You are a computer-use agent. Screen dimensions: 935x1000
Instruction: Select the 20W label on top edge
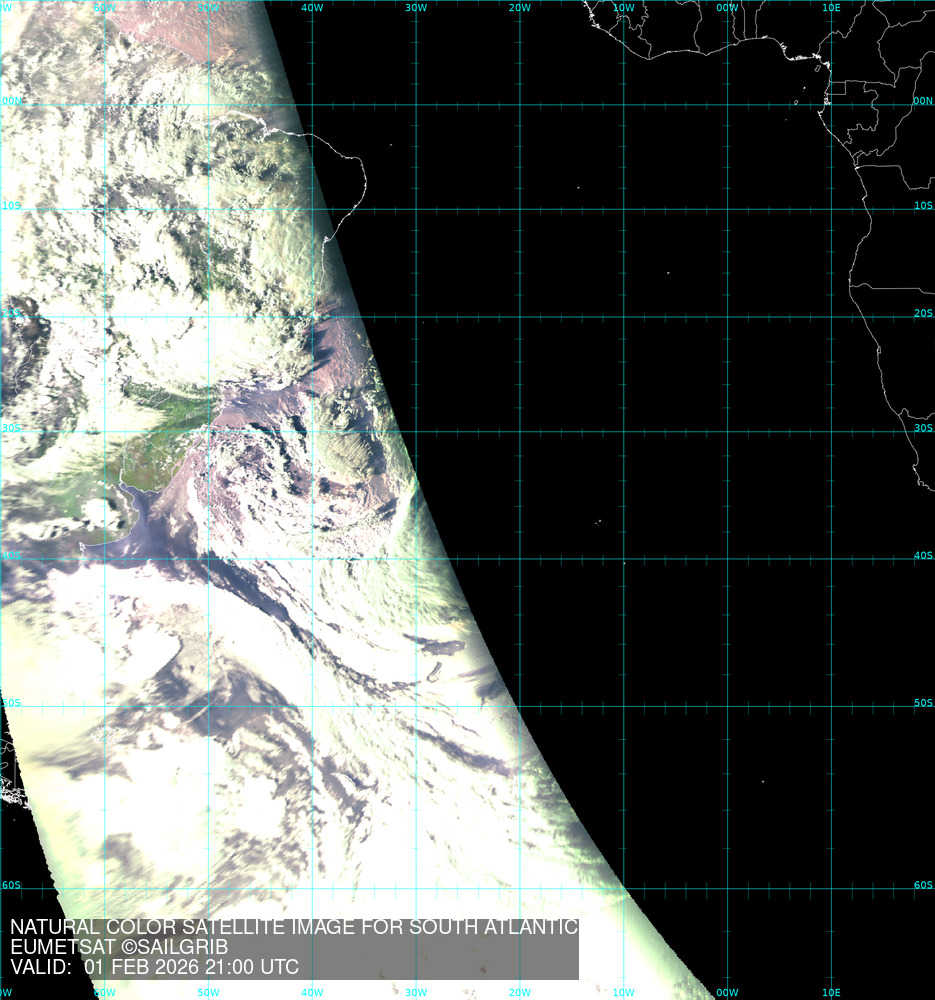pyautogui.click(x=519, y=7)
